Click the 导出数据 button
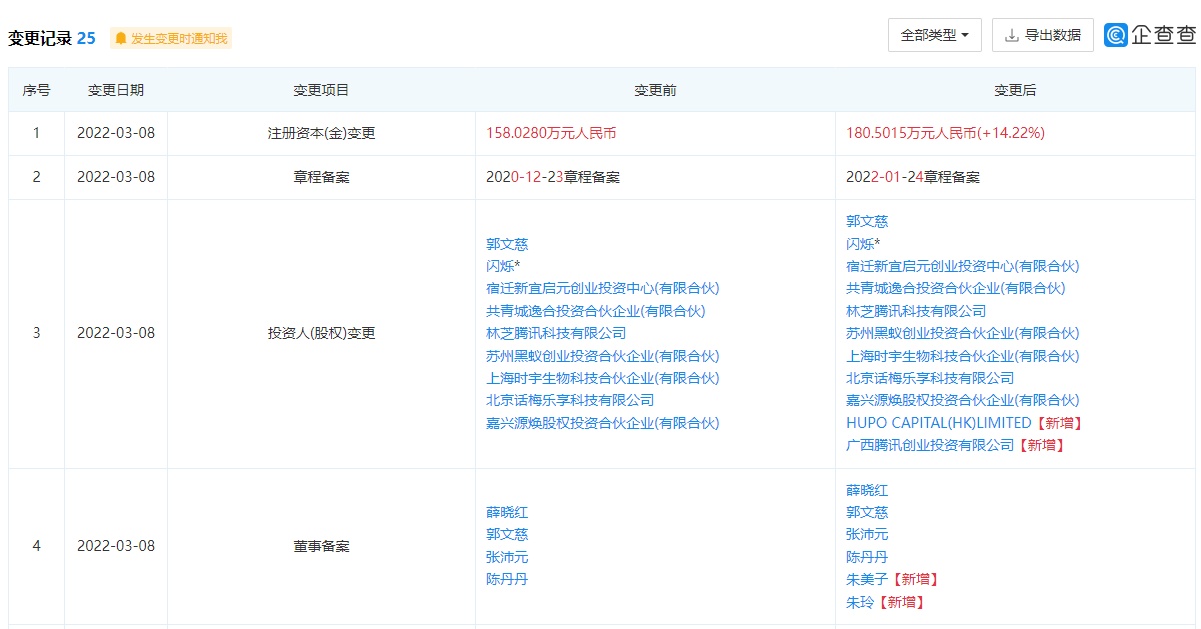 [x=1042, y=35]
